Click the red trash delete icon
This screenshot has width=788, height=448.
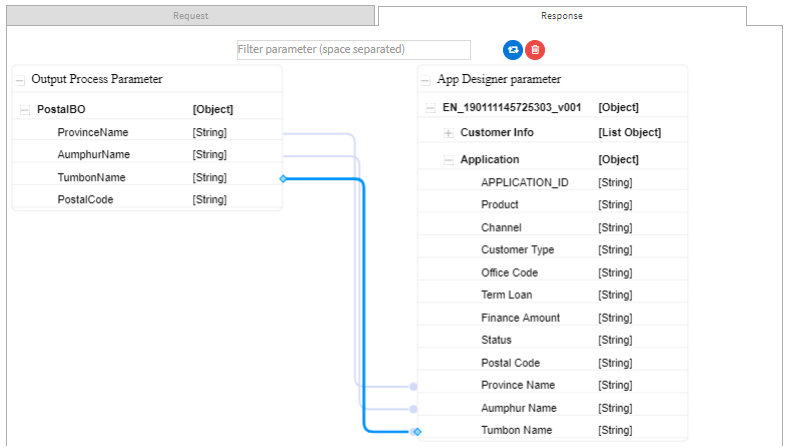(535, 50)
